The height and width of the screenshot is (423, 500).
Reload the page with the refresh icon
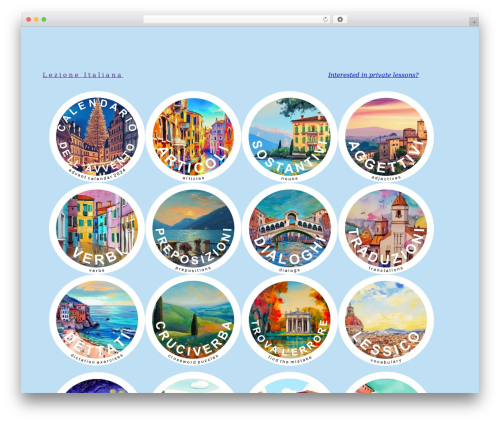click(325, 19)
